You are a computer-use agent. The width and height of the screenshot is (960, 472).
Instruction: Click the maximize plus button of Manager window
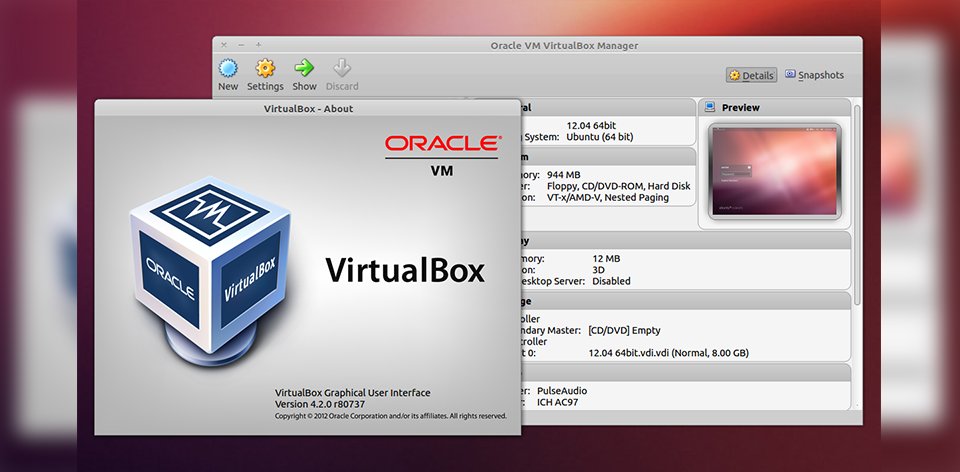point(258,45)
